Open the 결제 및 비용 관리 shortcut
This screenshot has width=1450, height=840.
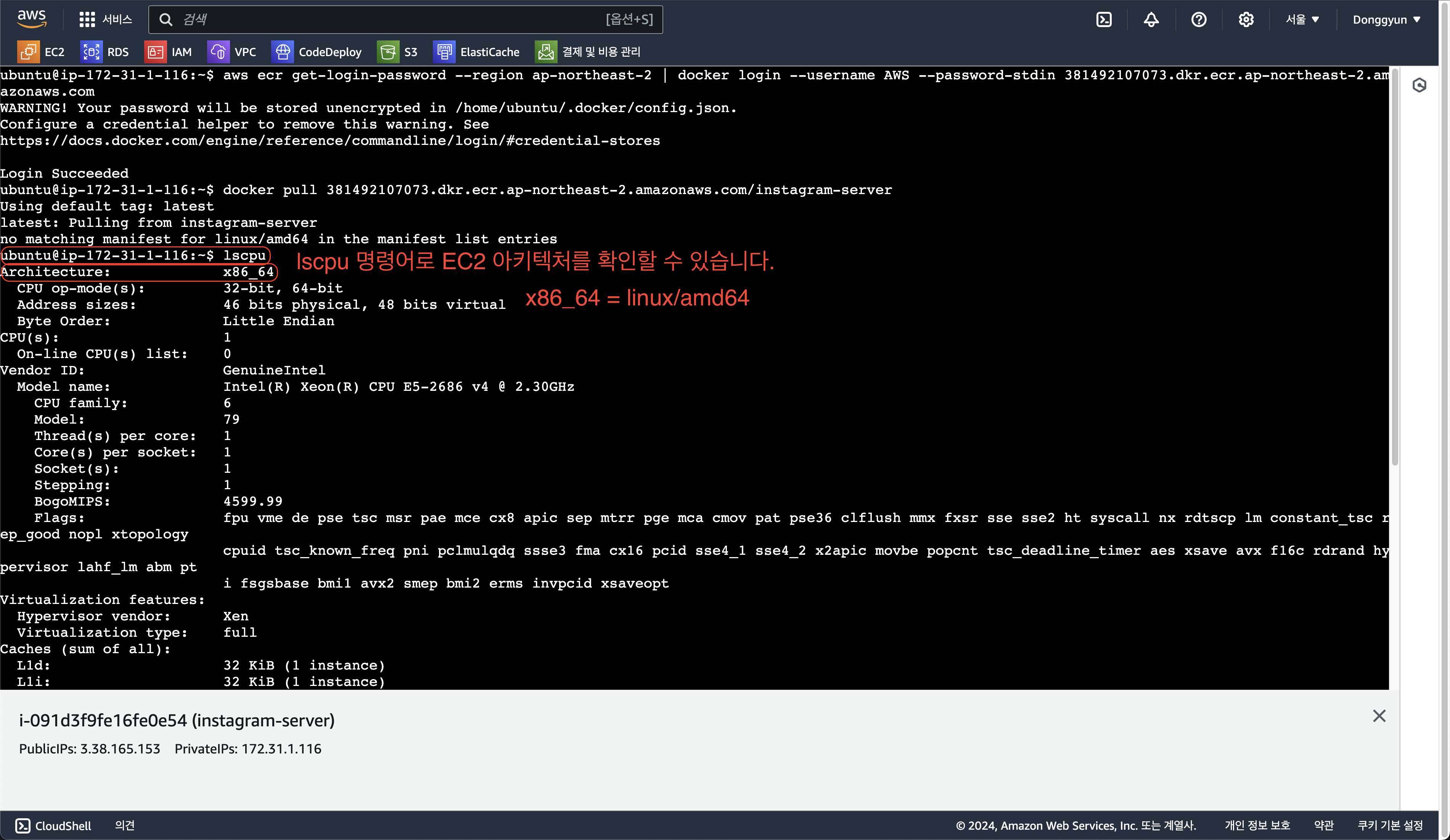coord(588,52)
